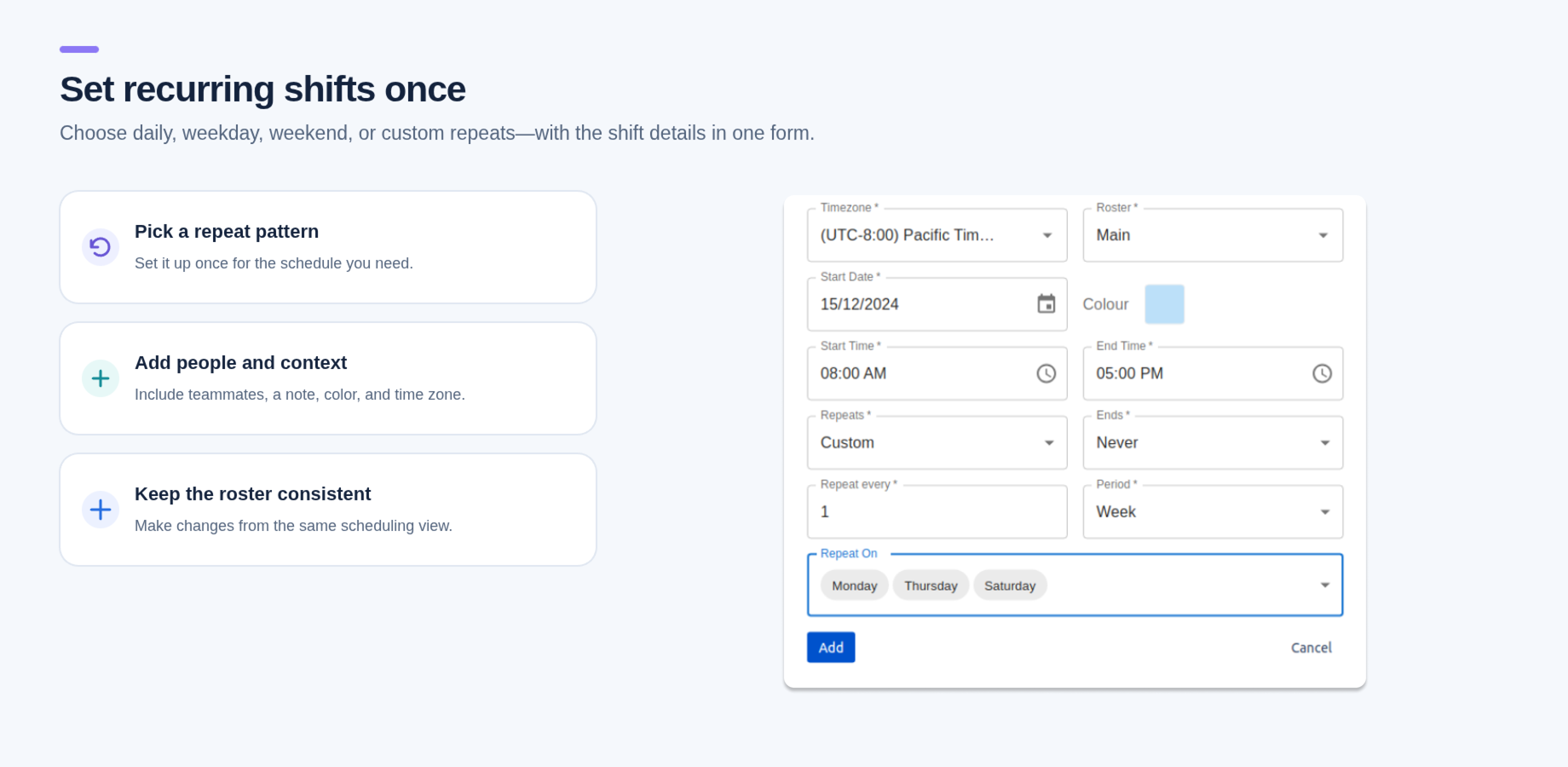
Task: Open the Start Time clock picker icon
Action: [1046, 373]
